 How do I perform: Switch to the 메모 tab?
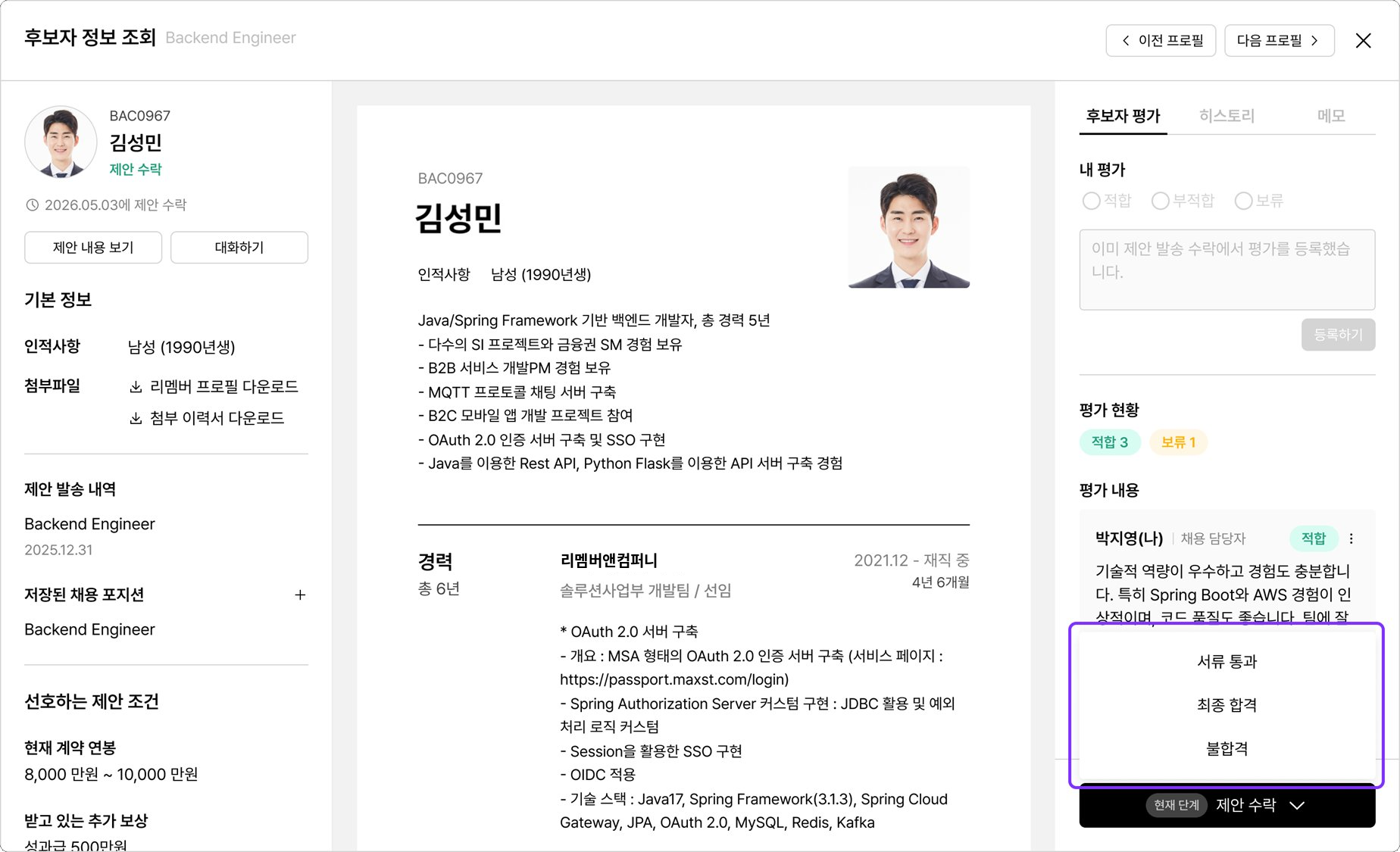(x=1331, y=117)
